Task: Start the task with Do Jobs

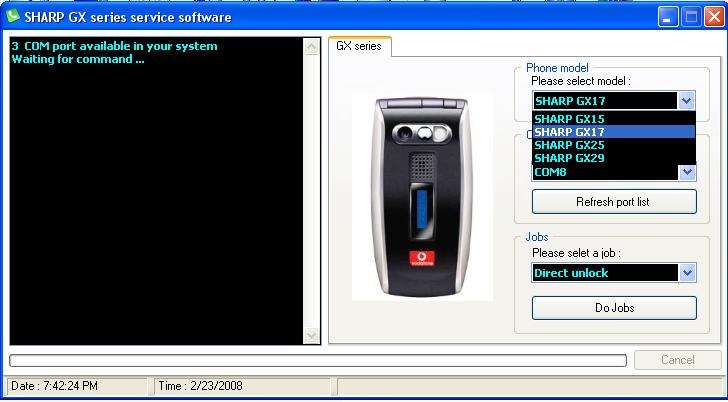Action: click(x=614, y=308)
